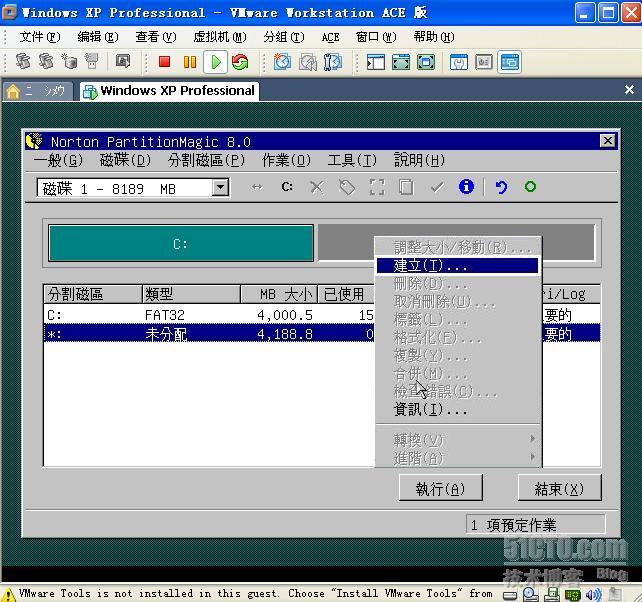Click the copy partition icon in PartitionMagic toolbar
The image size is (642, 602).
click(x=406, y=187)
